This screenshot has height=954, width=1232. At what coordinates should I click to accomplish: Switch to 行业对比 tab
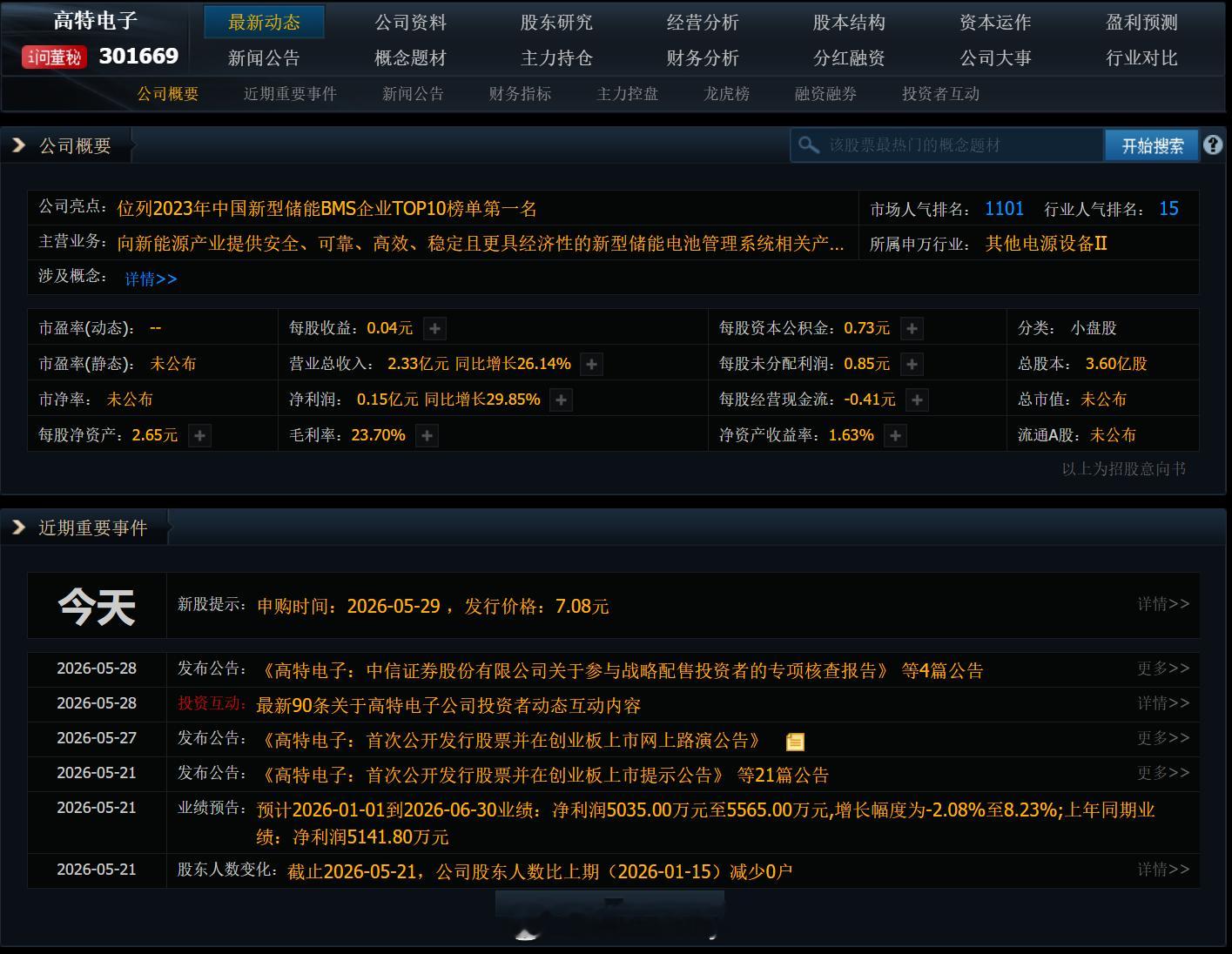pos(1141,57)
